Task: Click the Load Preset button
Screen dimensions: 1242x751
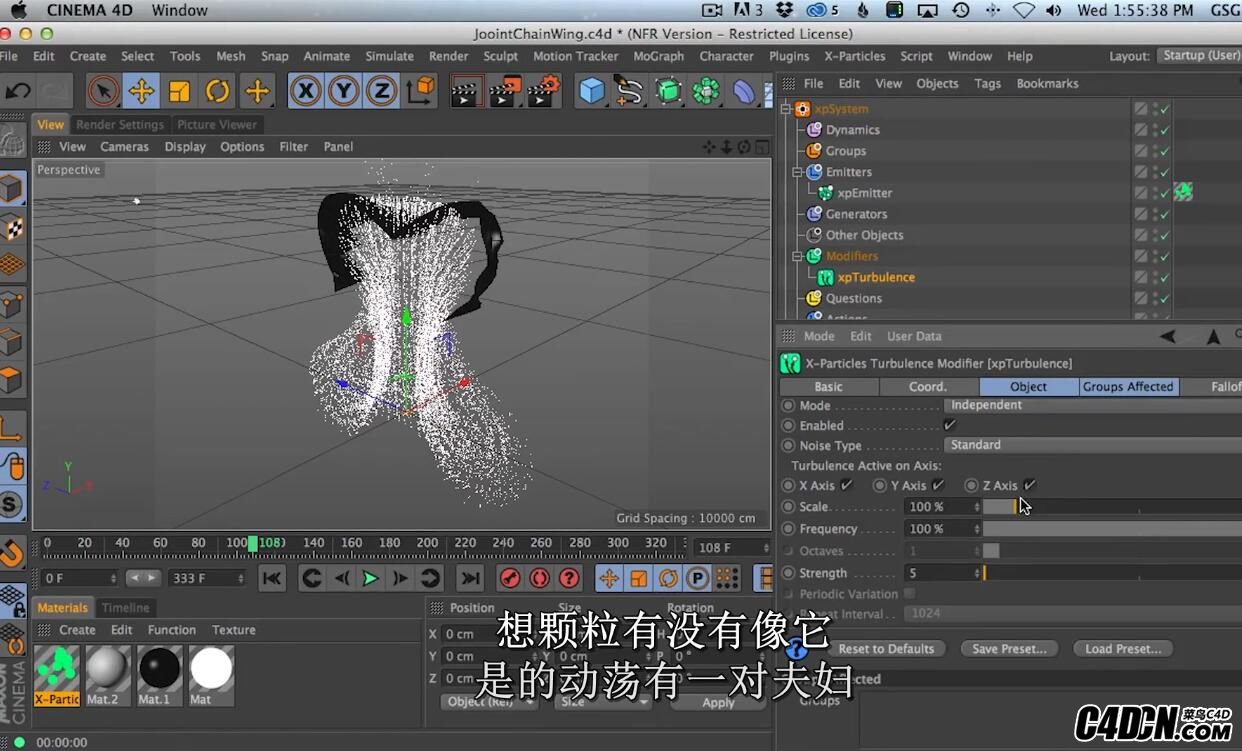Action: click(x=1123, y=648)
